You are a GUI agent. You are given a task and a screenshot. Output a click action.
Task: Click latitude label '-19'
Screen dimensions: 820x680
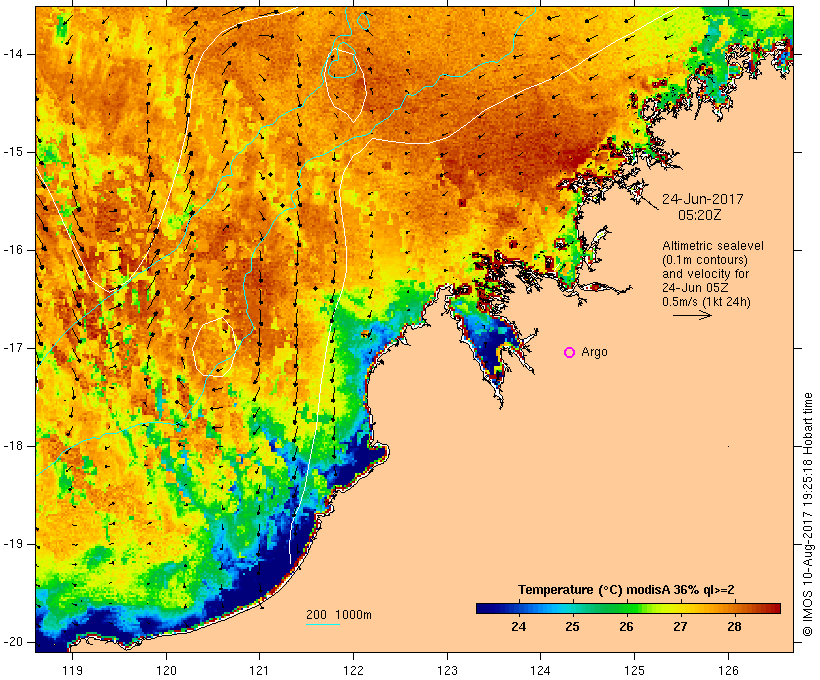[x=13, y=545]
